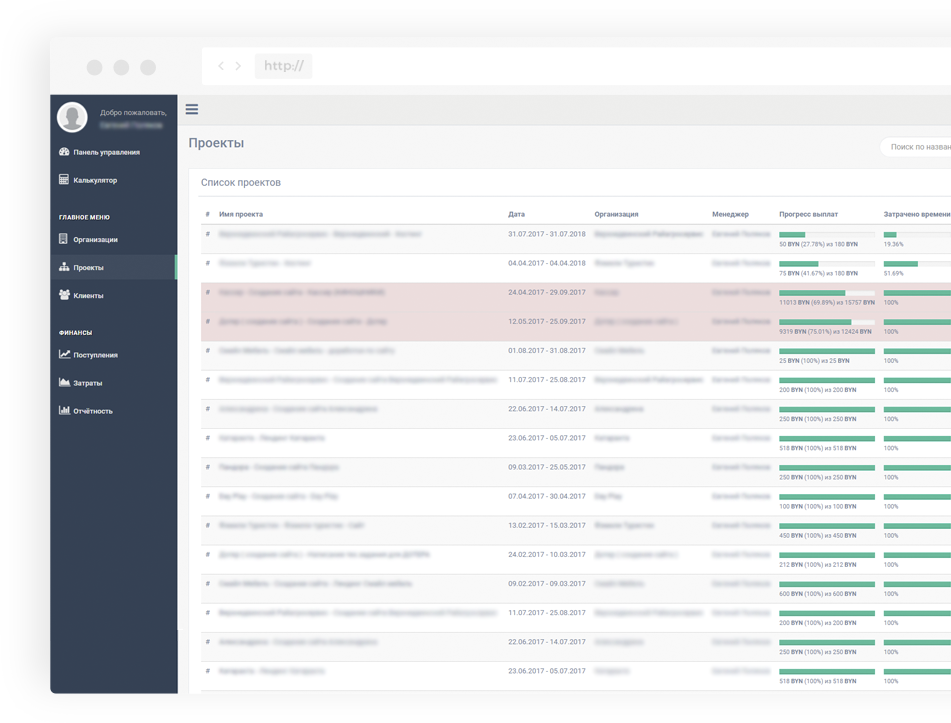Click date 13.02.2017 - 15.03.2017

(547, 525)
